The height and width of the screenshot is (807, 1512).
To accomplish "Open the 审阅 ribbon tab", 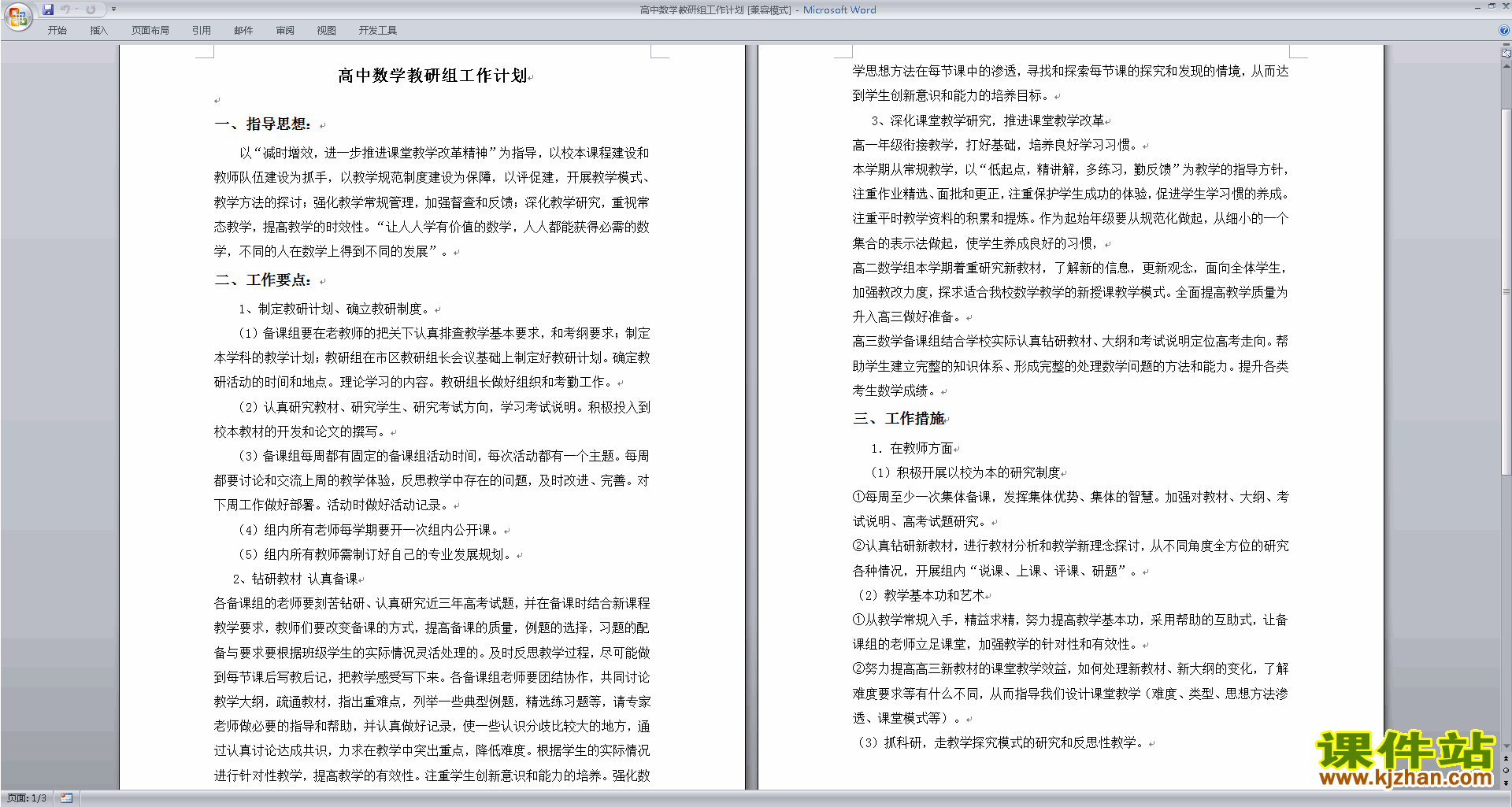I will click(285, 31).
